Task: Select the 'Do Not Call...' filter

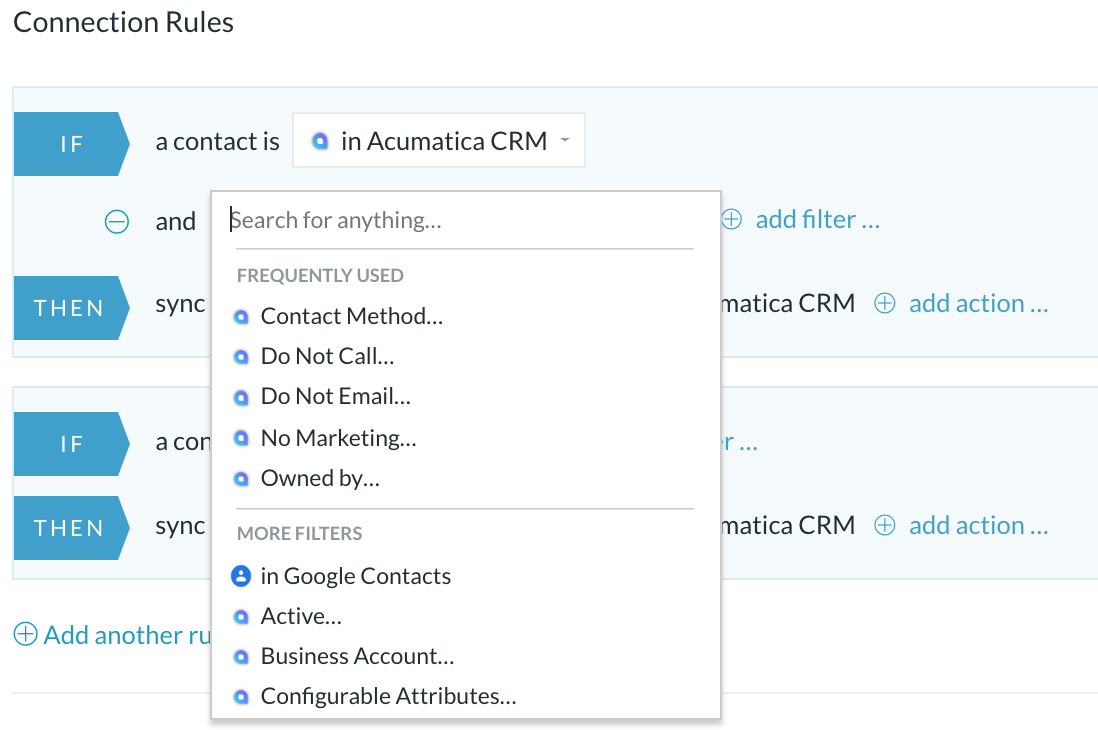Action: 327,356
